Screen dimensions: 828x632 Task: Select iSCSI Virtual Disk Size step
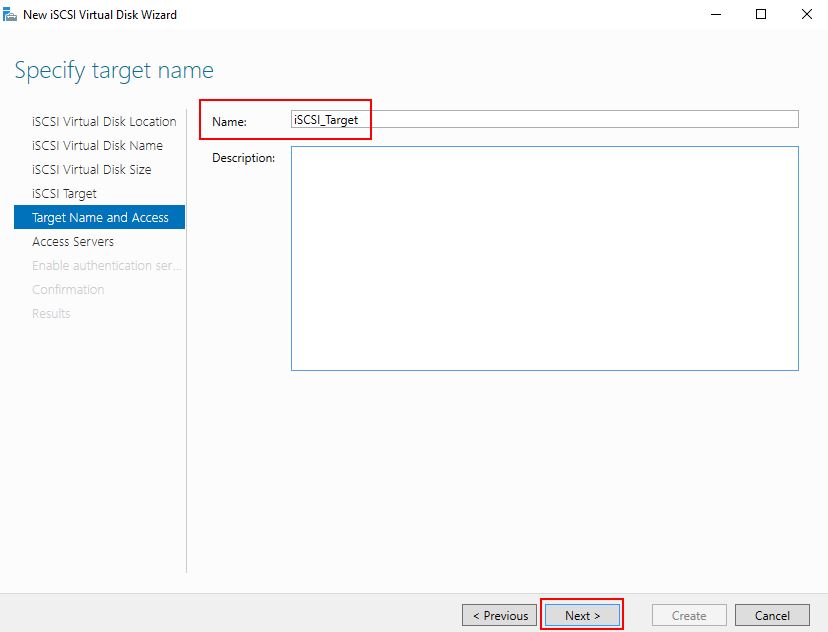[91, 169]
